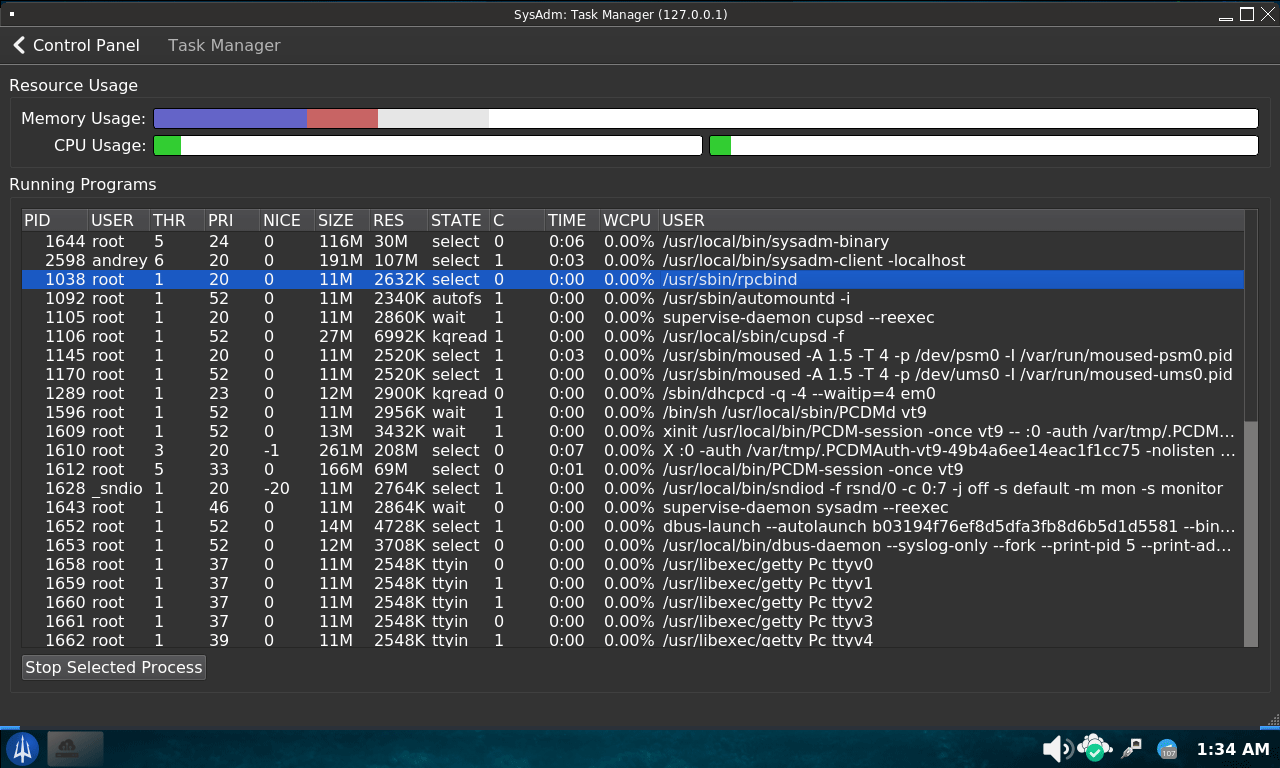Screen dimensions: 1280x768
Task: Maximize the Task Manager window
Action: click(1246, 14)
